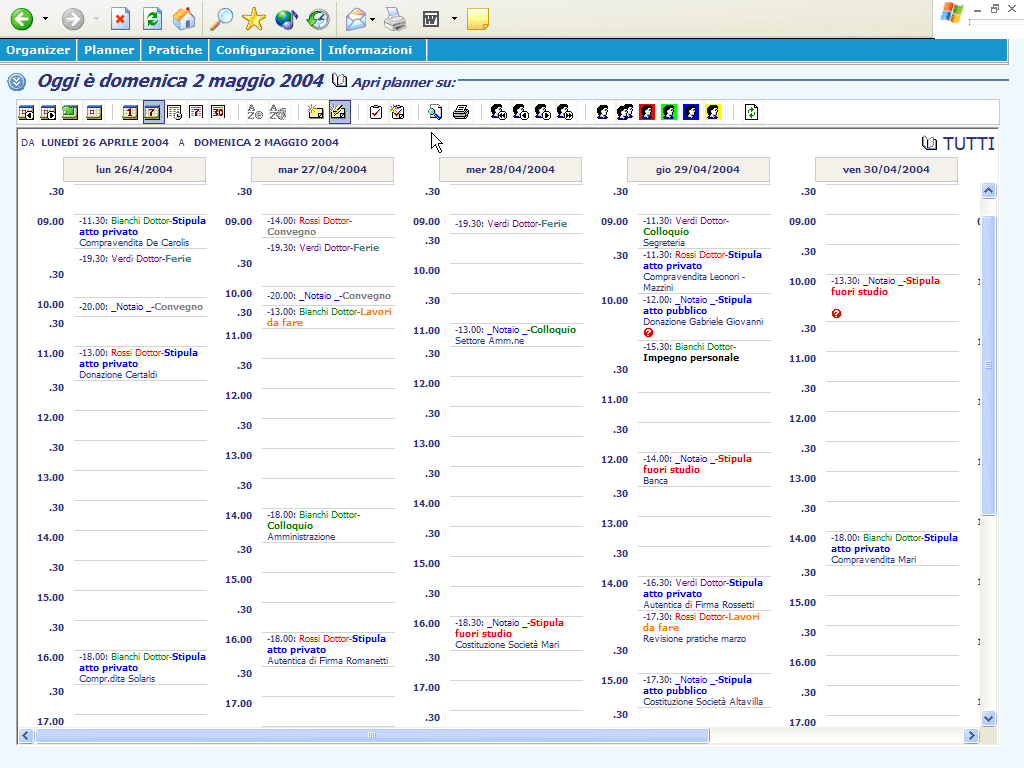Select the yellow person color filter
The image size is (1024, 768).
(712, 112)
